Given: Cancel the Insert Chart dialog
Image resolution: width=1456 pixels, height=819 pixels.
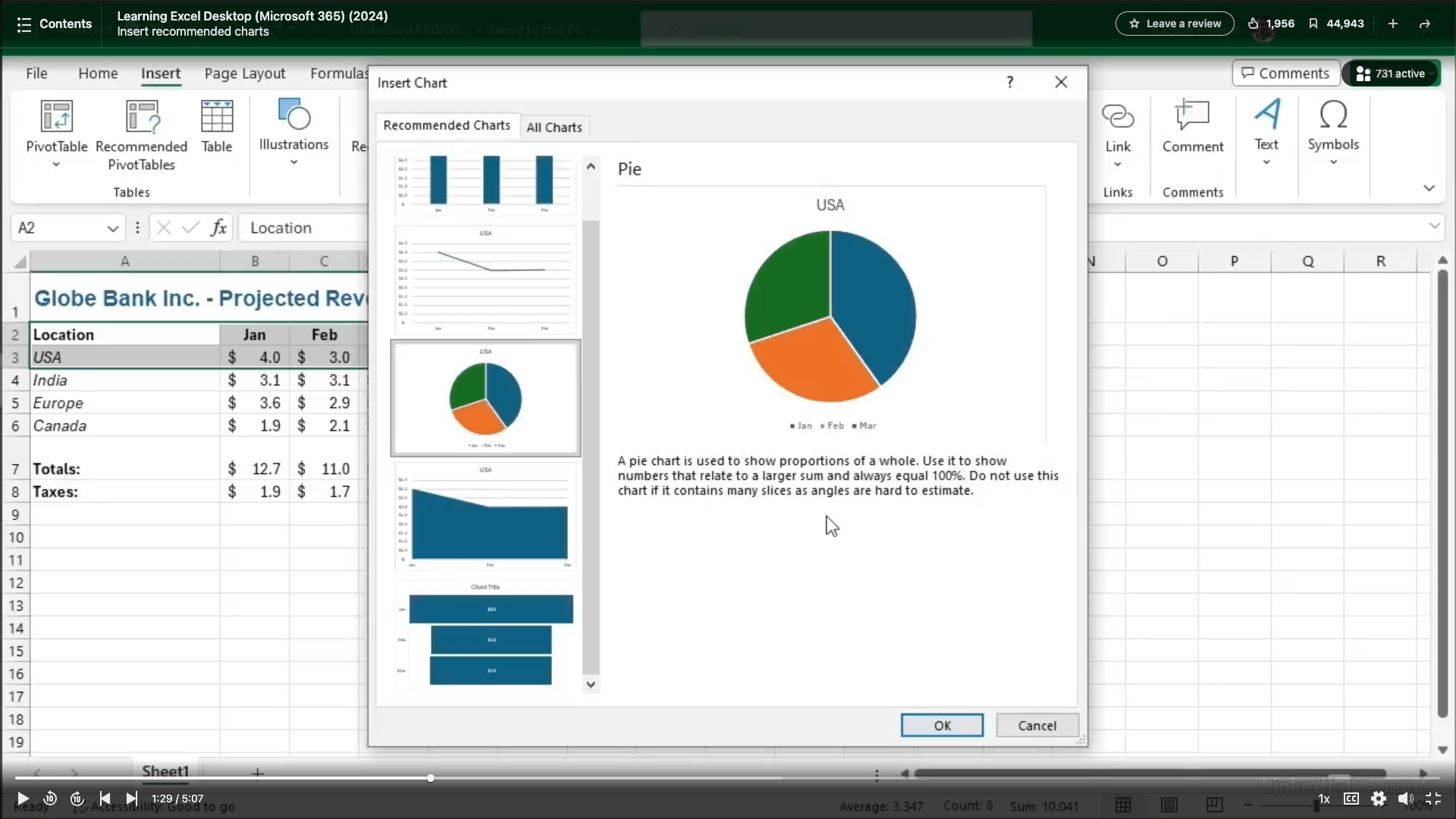Looking at the screenshot, I should tap(1037, 726).
